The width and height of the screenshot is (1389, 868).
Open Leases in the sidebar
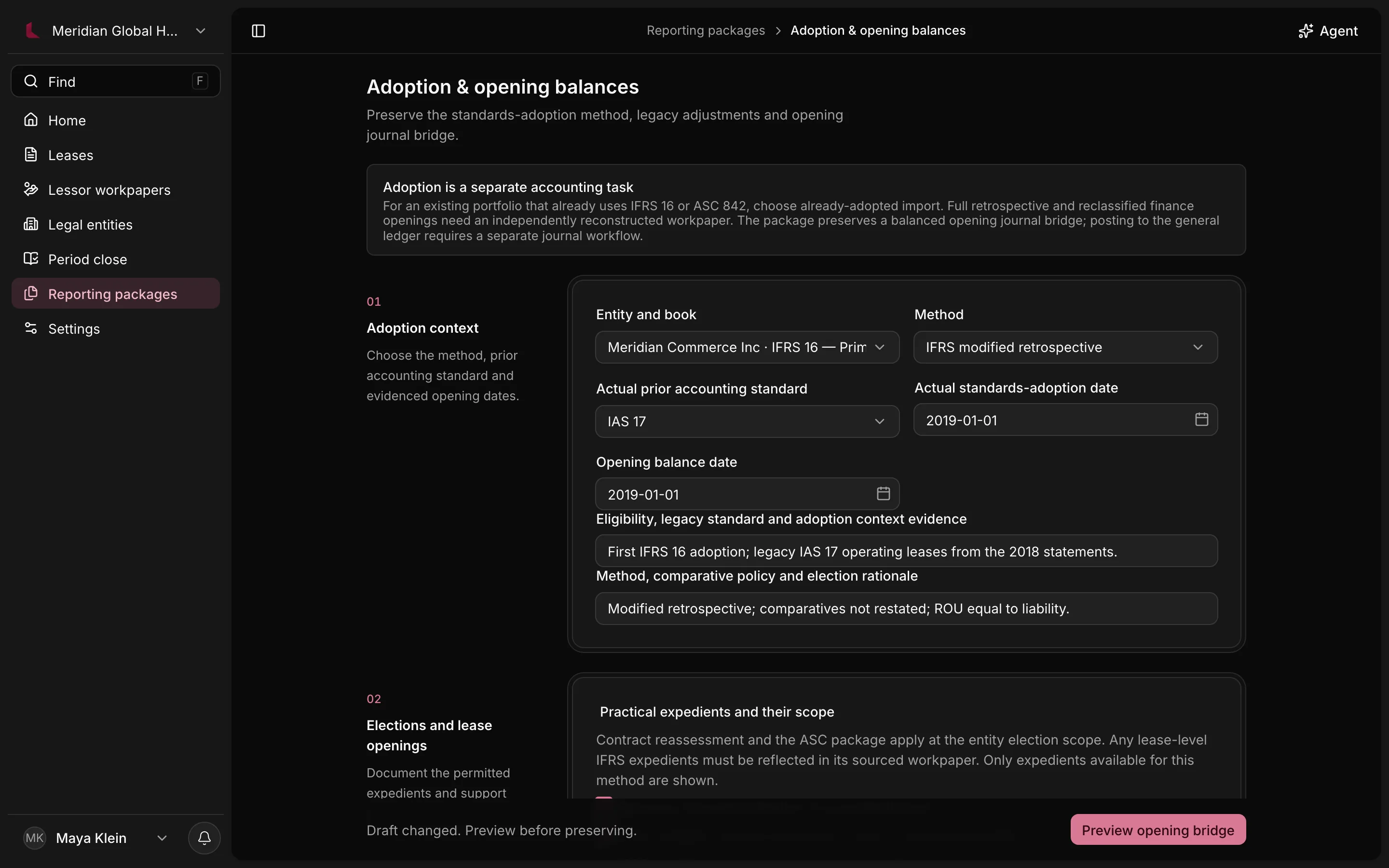pos(116,155)
